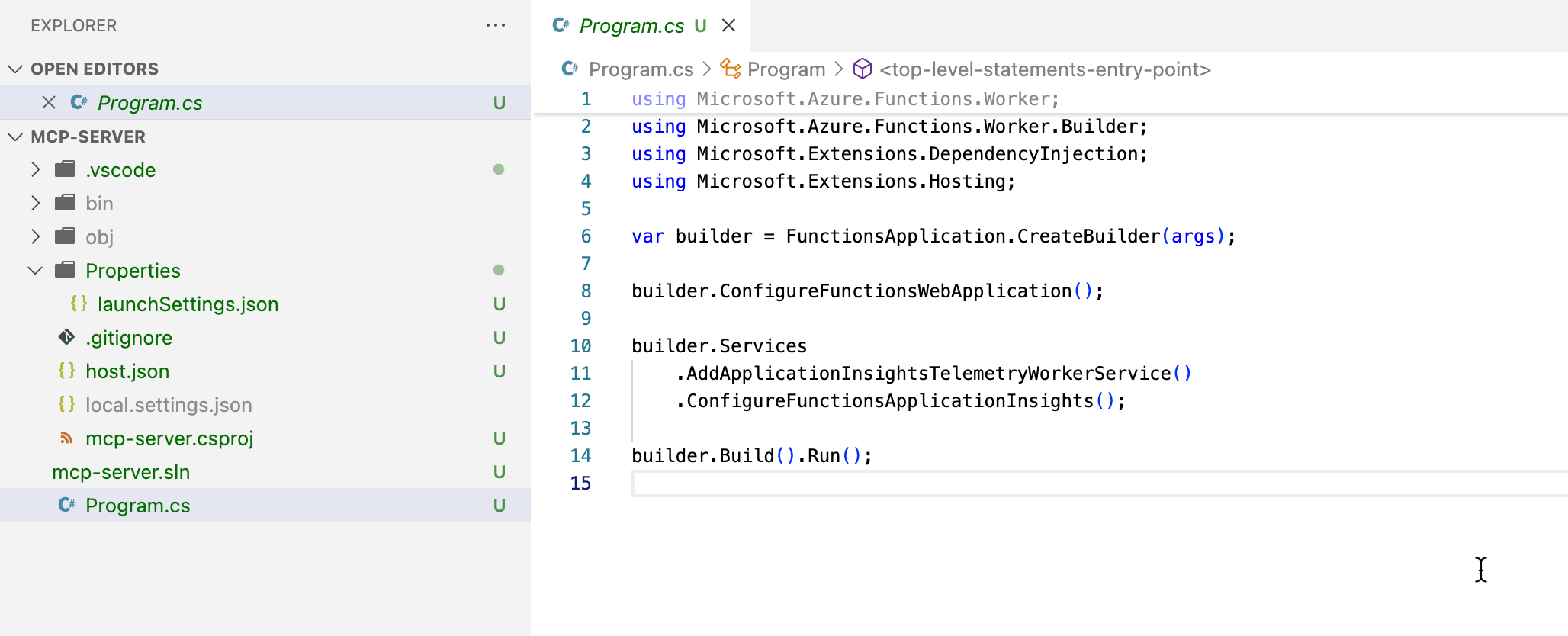Collapse the Properties folder
This screenshot has width=1568, height=636.
[35, 270]
